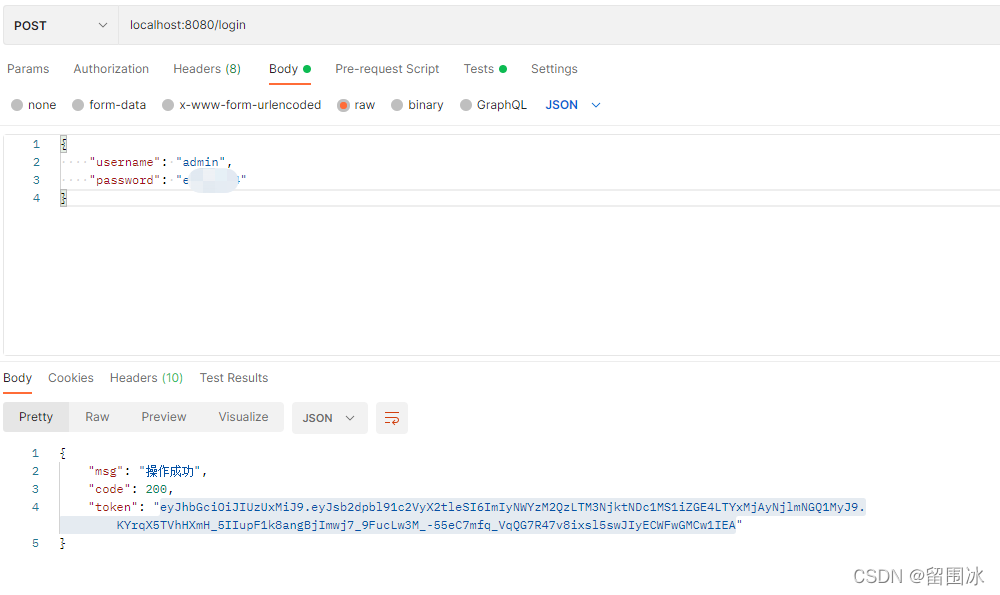The height and width of the screenshot is (595, 1000).
Task: Switch response view to Visualize
Action: tap(243, 417)
